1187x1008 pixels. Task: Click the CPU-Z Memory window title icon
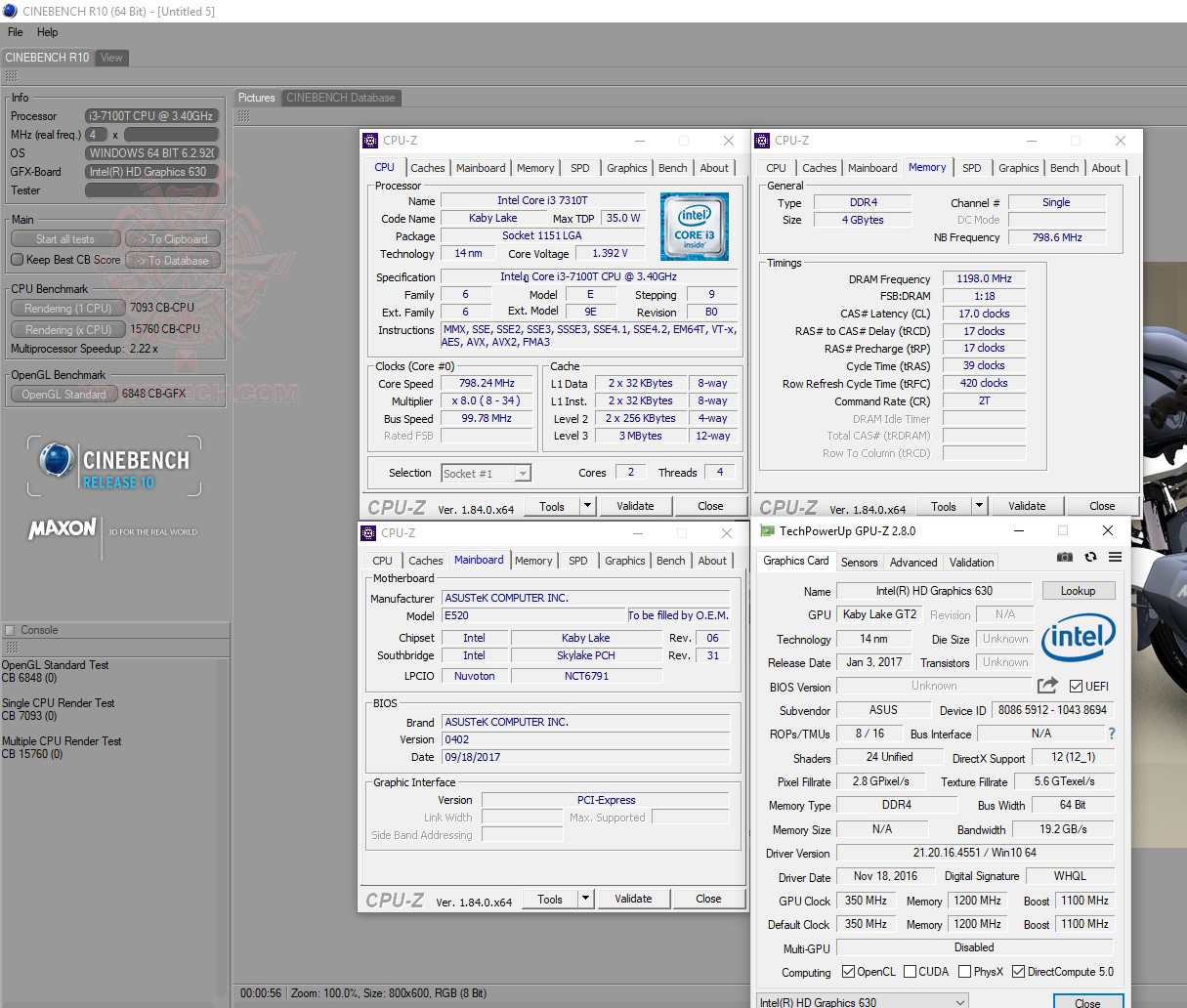click(x=762, y=141)
